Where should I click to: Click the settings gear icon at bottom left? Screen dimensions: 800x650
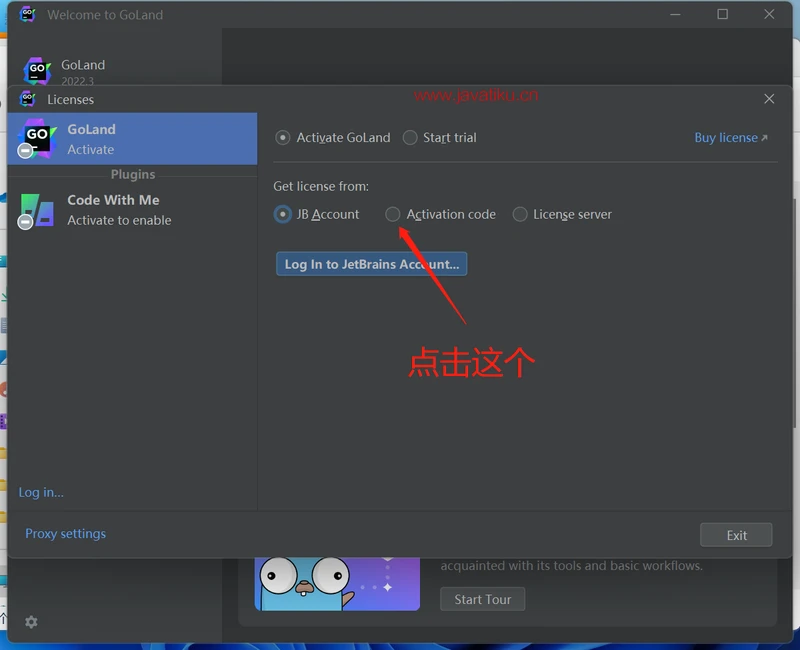click(x=31, y=622)
